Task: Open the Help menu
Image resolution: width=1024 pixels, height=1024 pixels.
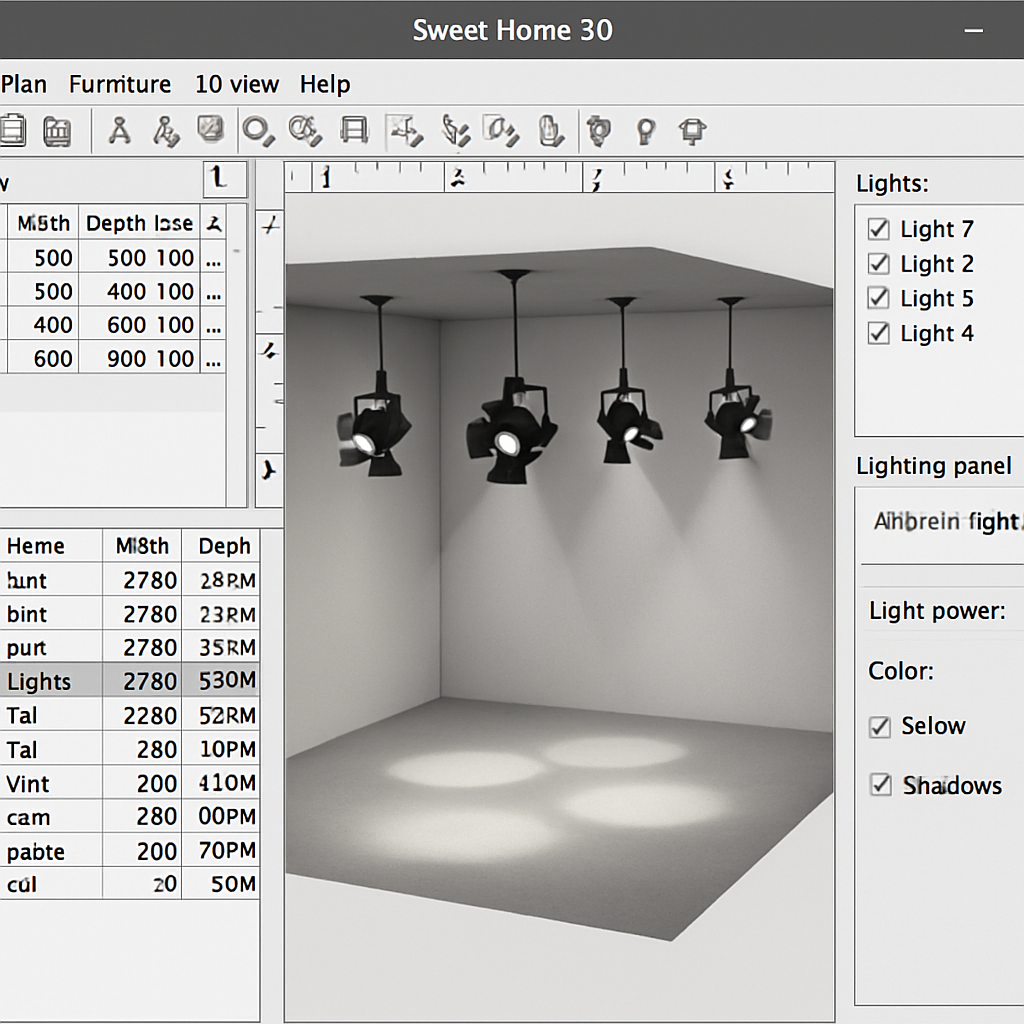Action: coord(325,84)
